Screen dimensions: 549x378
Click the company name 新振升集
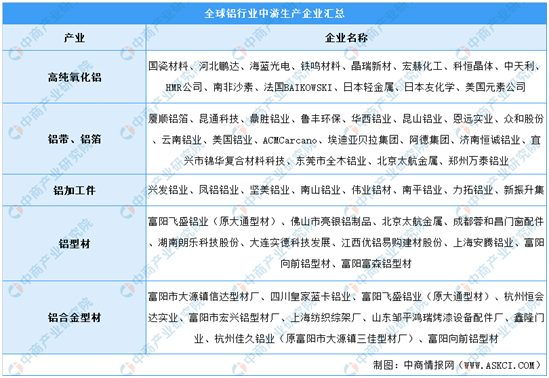524,190
